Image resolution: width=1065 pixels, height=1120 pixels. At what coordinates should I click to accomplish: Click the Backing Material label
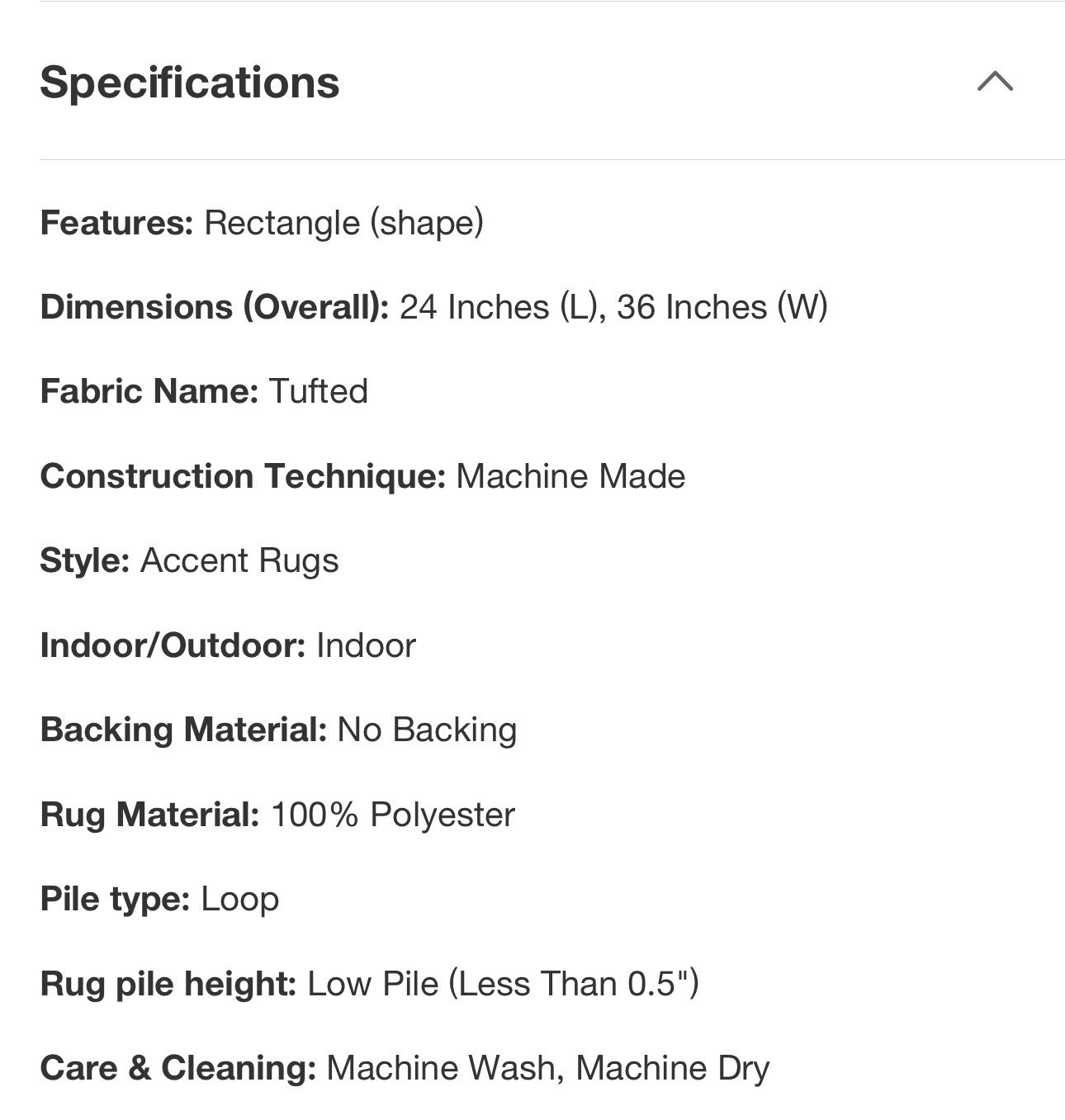[183, 730]
